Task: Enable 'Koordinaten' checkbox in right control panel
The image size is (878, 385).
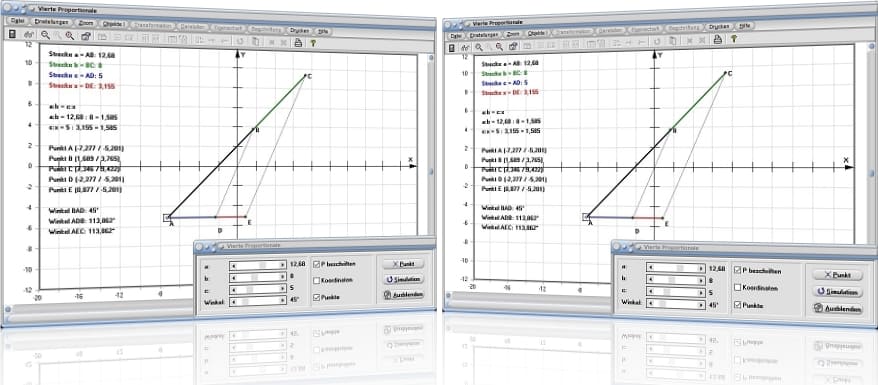Action: pyautogui.click(x=738, y=288)
